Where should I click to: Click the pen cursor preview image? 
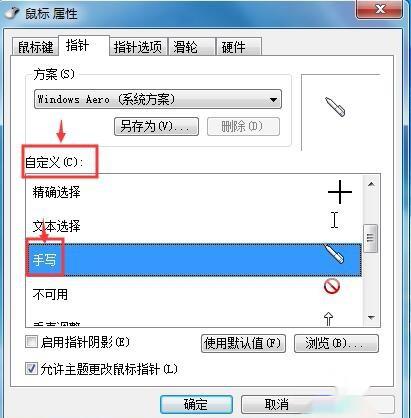tap(335, 107)
